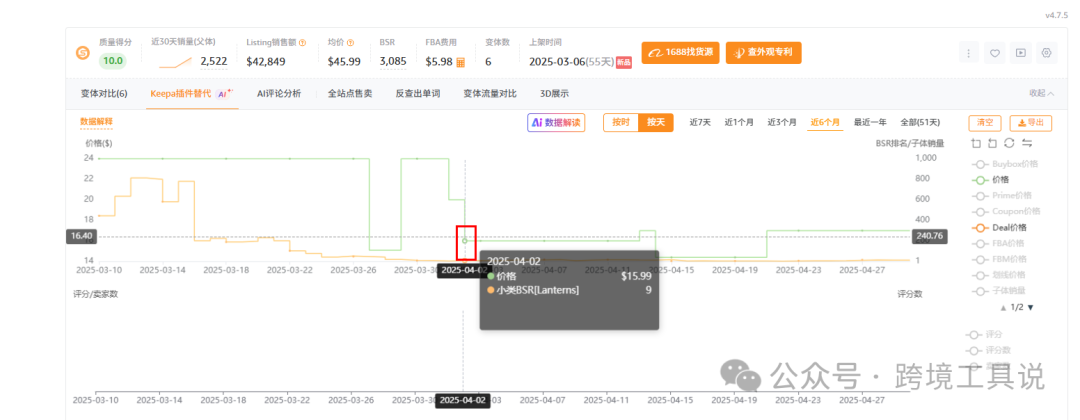The height and width of the screenshot is (420, 1080).
Task: Click the orange seller logo icon
Action: pyautogui.click(x=83, y=52)
